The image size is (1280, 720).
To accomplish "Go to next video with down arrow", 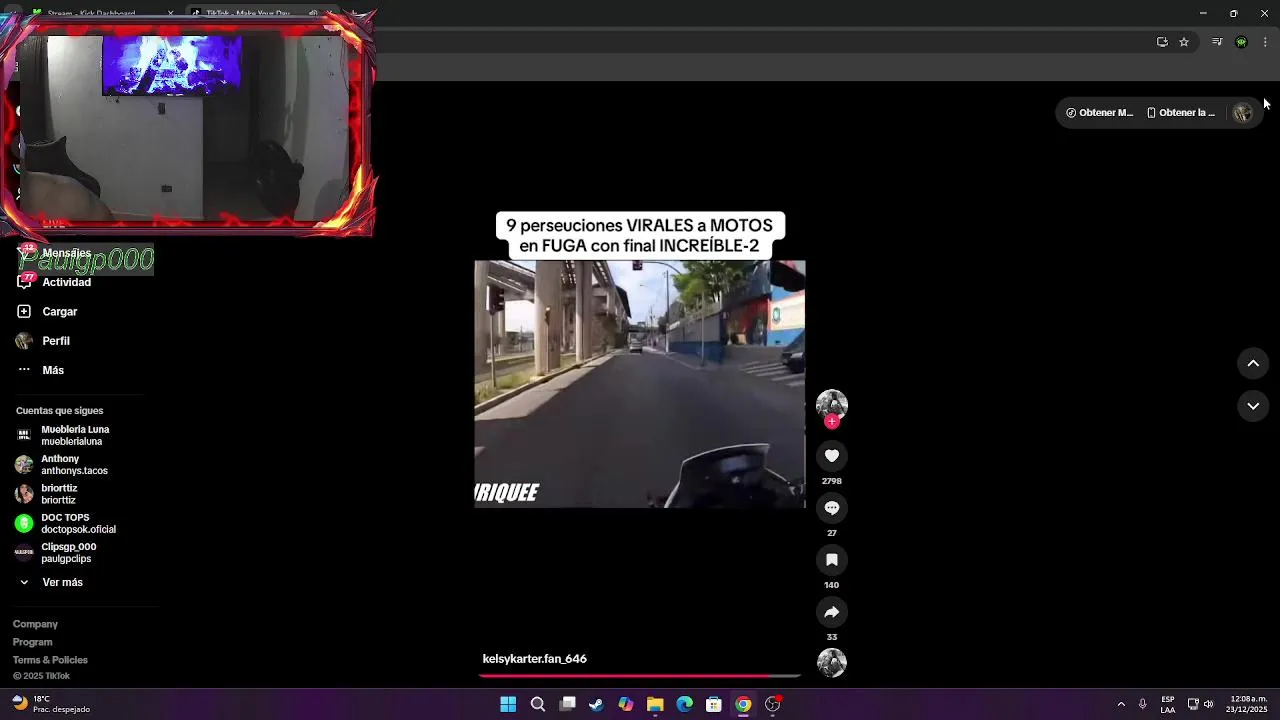I will coord(1253,406).
